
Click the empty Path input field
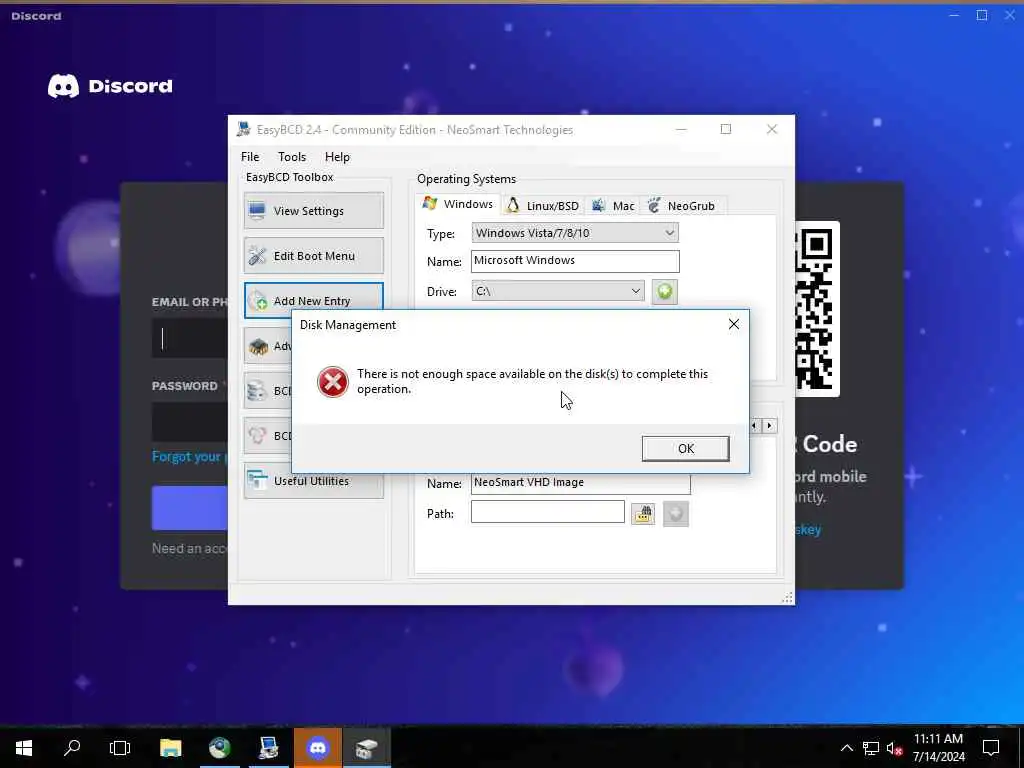coord(547,512)
